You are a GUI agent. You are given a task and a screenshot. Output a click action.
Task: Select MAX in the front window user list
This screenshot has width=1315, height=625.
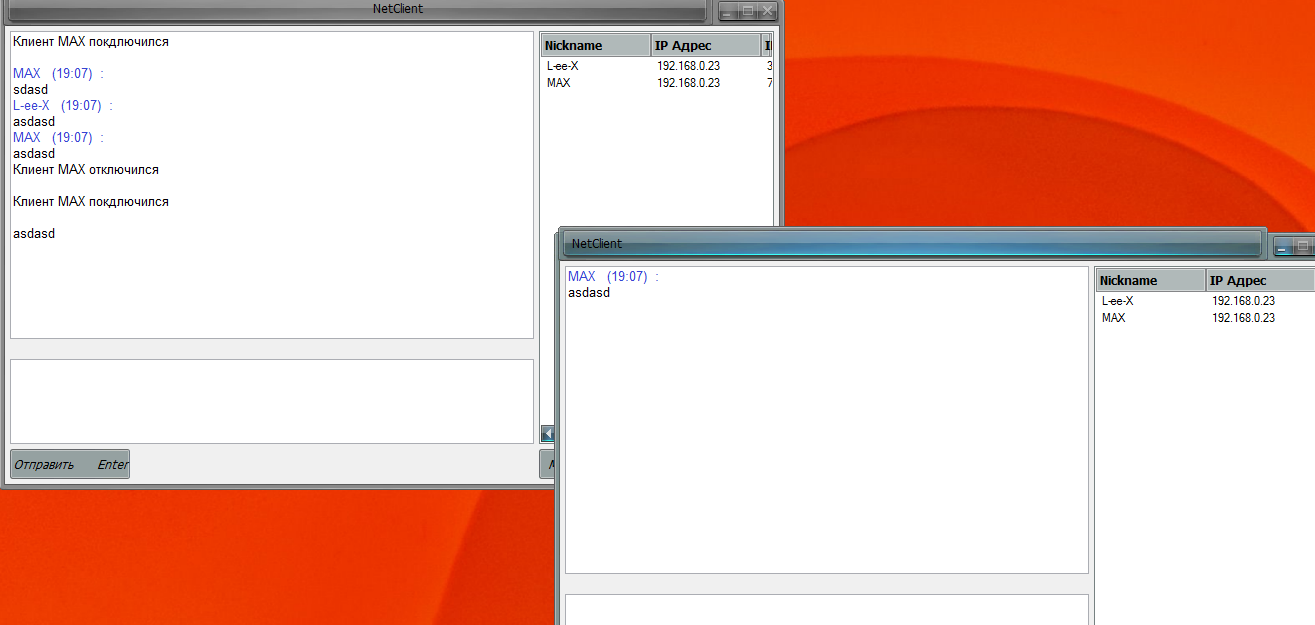(1114, 318)
